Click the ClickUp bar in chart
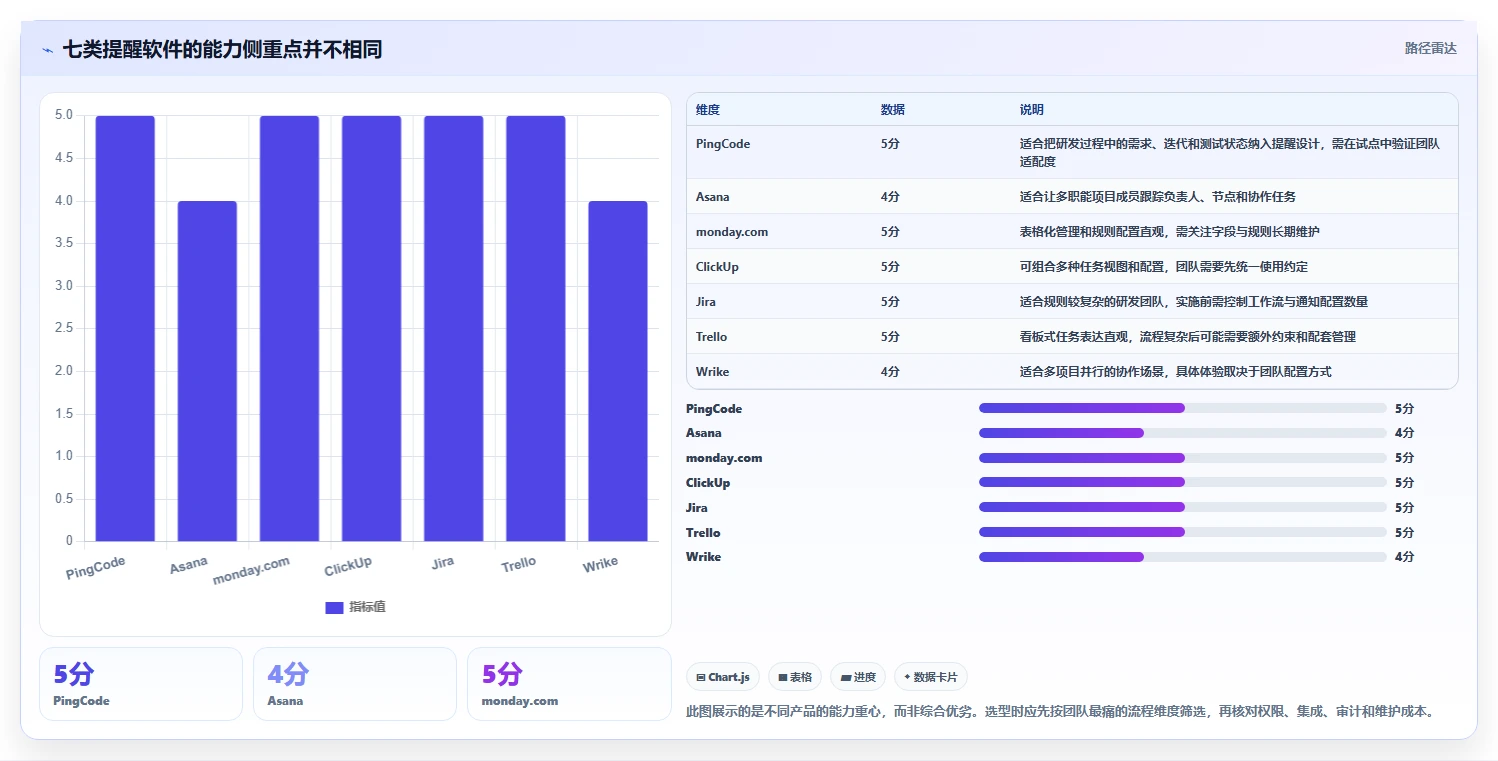Image resolution: width=1498 pixels, height=761 pixels. point(371,329)
